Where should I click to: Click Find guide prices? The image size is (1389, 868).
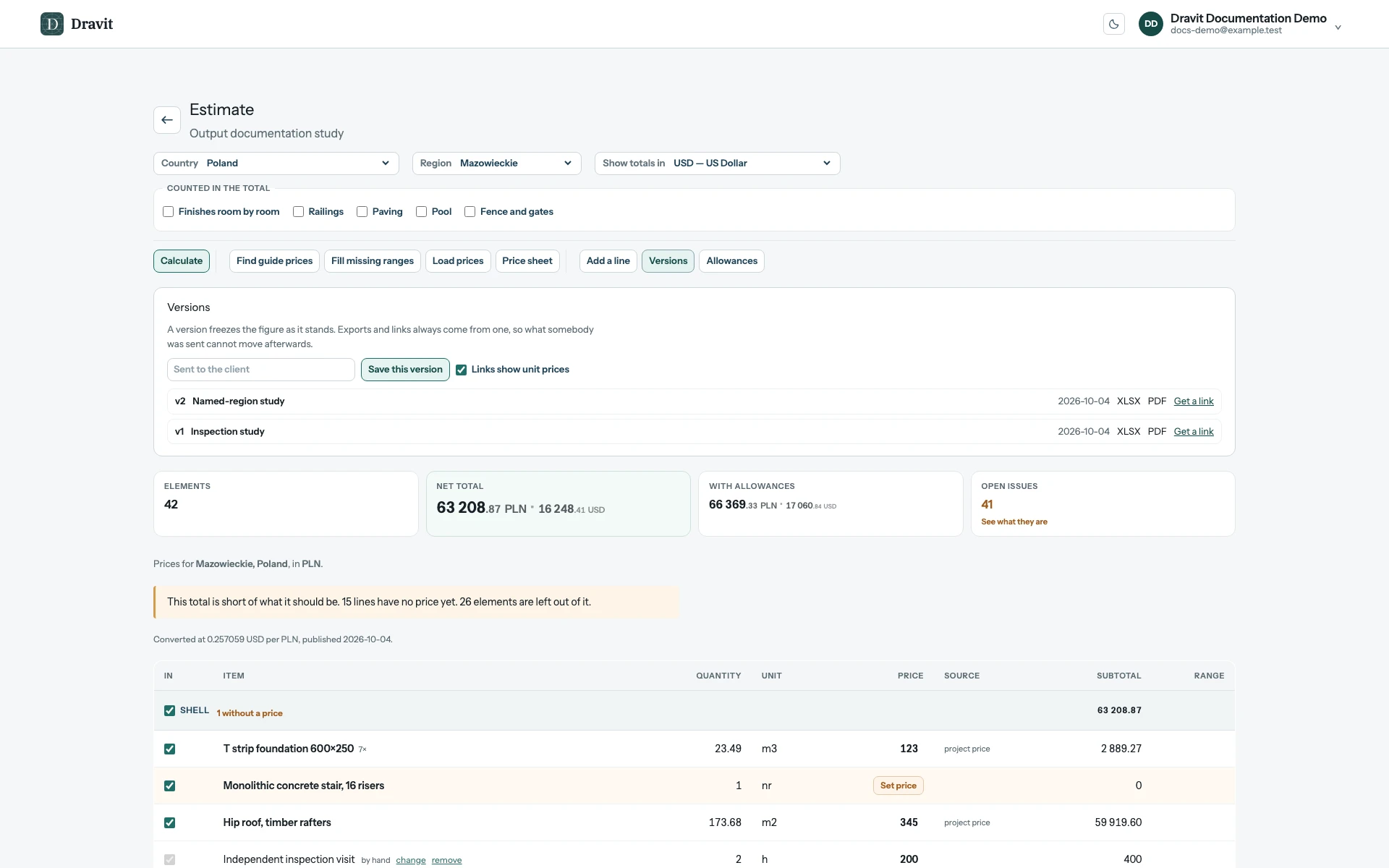(274, 261)
